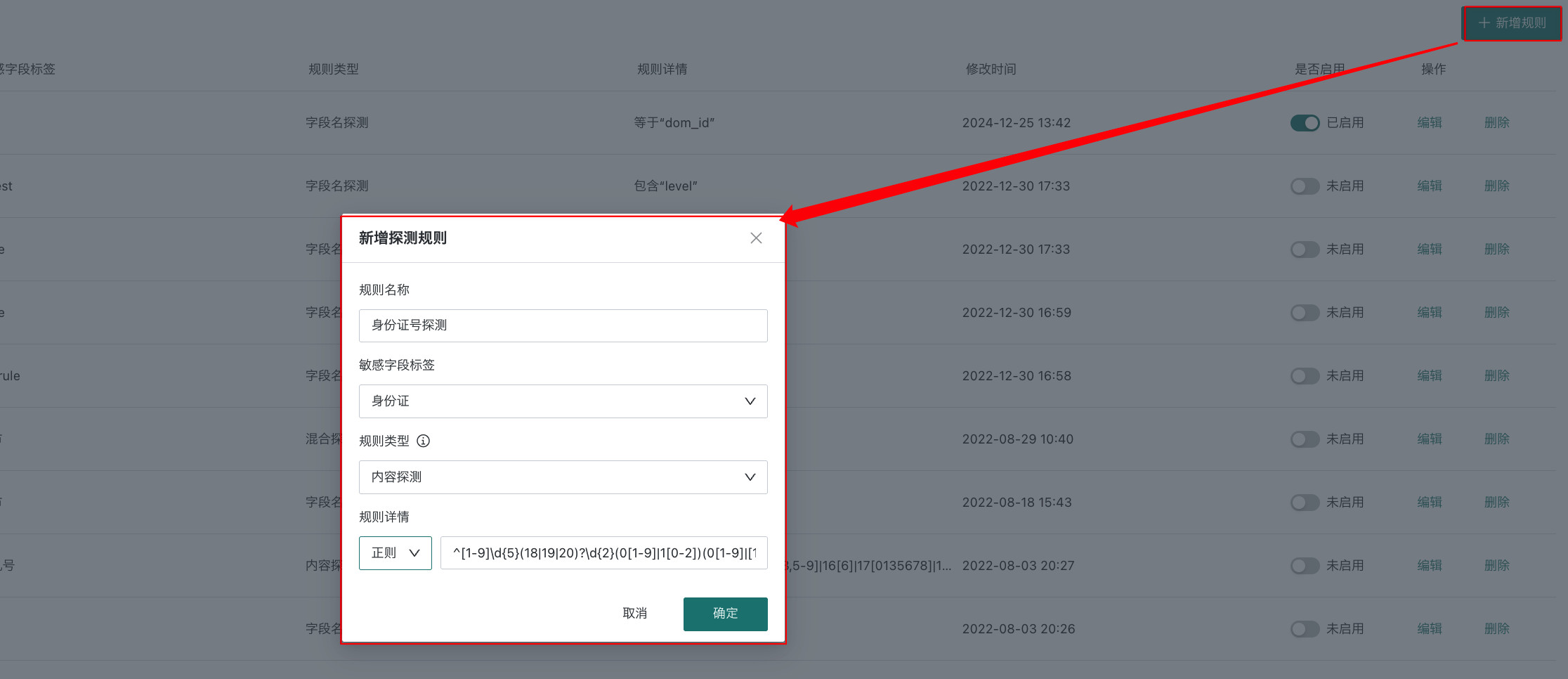
Task: Expand the 规则类型 dropdown showing 内容探测
Action: tap(563, 477)
